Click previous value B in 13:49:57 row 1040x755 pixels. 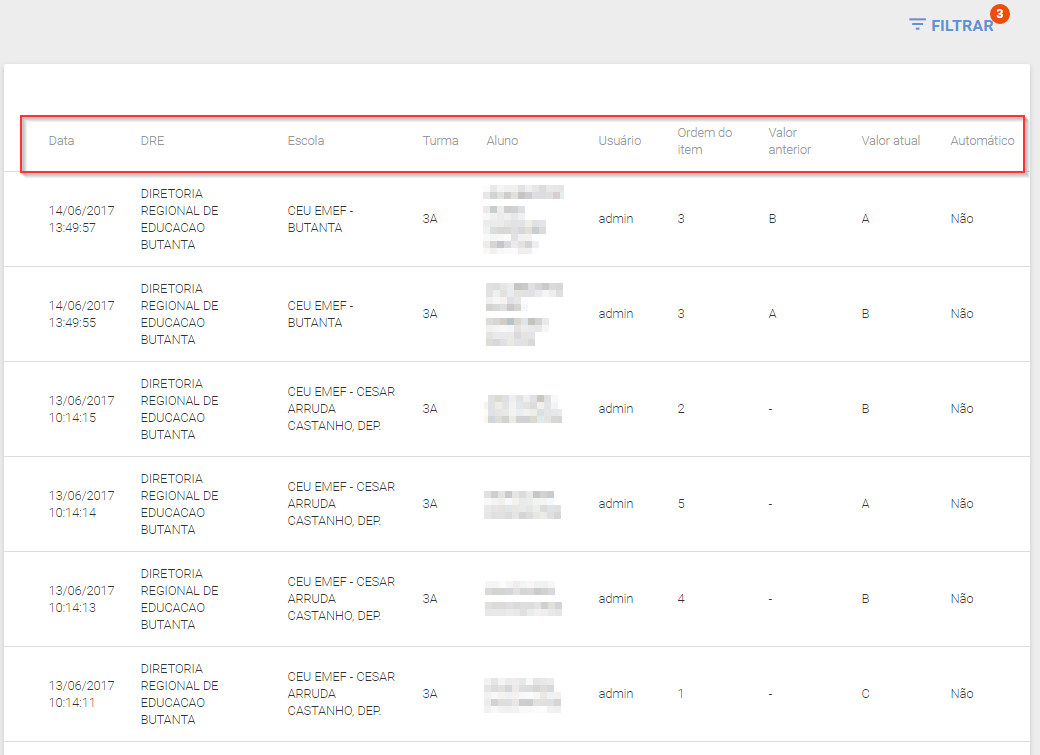pos(772,219)
